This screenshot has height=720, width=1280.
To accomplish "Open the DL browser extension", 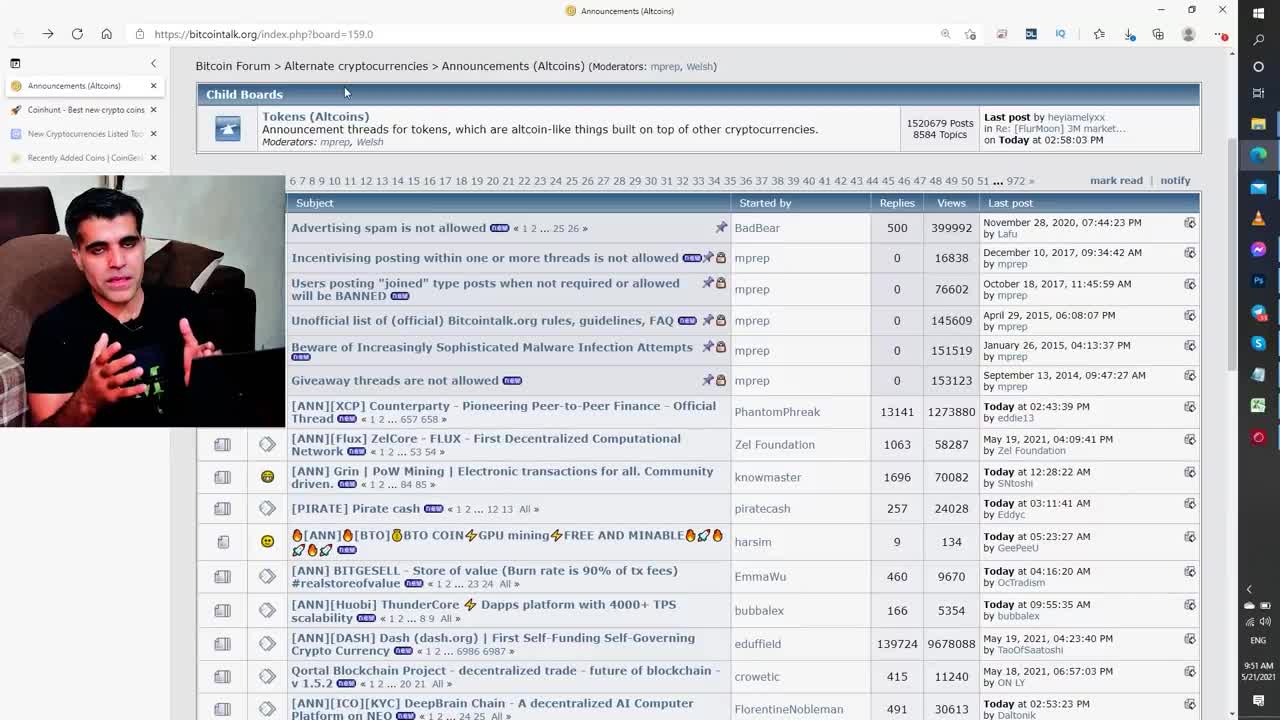I will (x=1031, y=34).
